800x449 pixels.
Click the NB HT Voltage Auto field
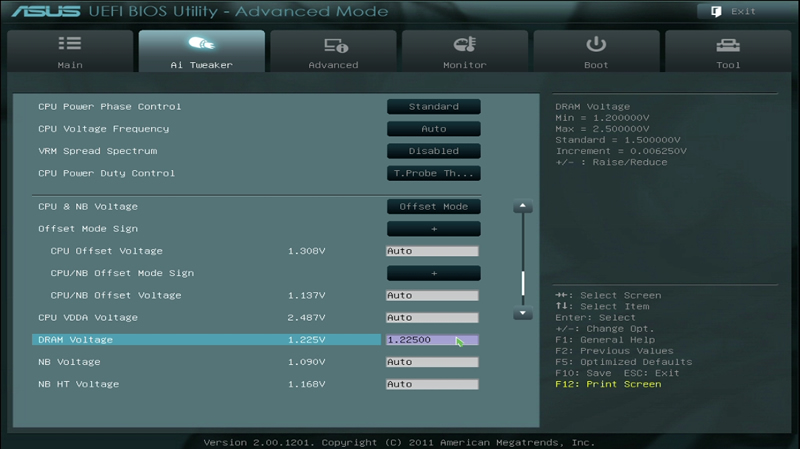[x=432, y=384]
